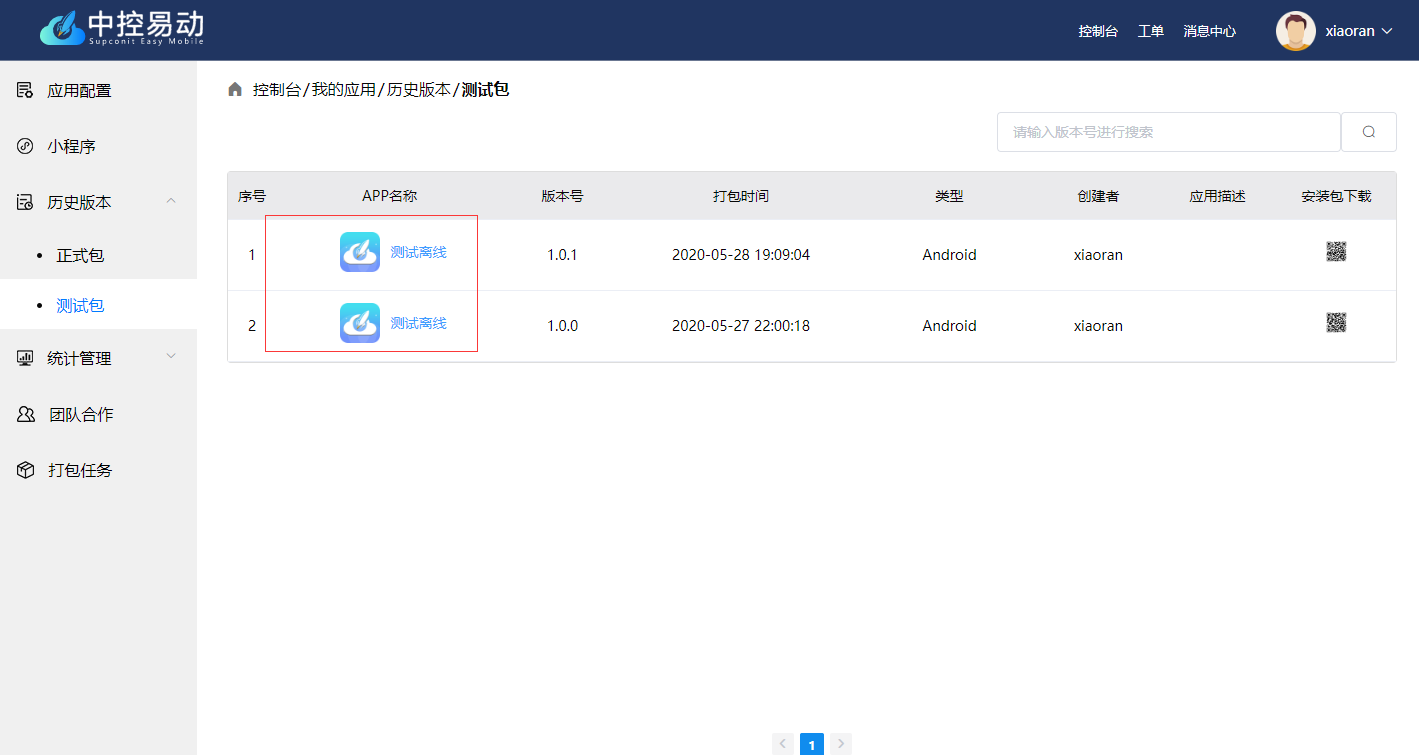Click previous page arrow in pagination
1419x755 pixels.
(x=783, y=744)
